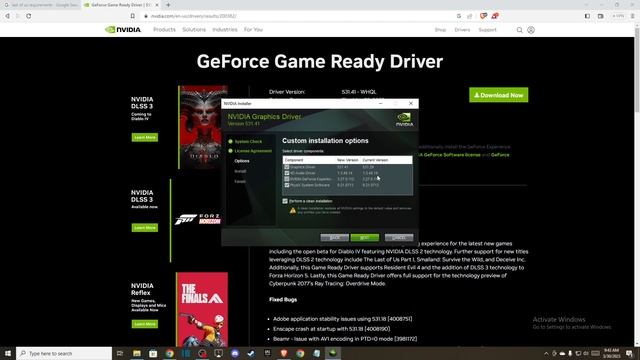Open a new browser tab
The height and width of the screenshot is (360, 640).
click(x=168, y=5)
